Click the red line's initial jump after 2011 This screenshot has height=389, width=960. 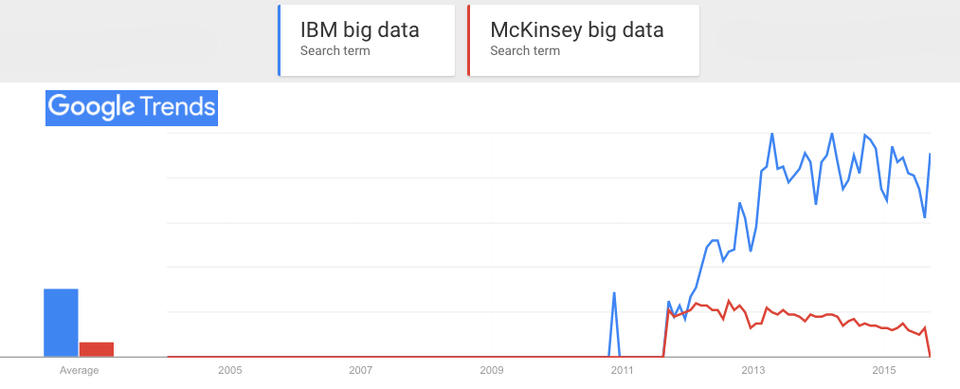tap(667, 331)
